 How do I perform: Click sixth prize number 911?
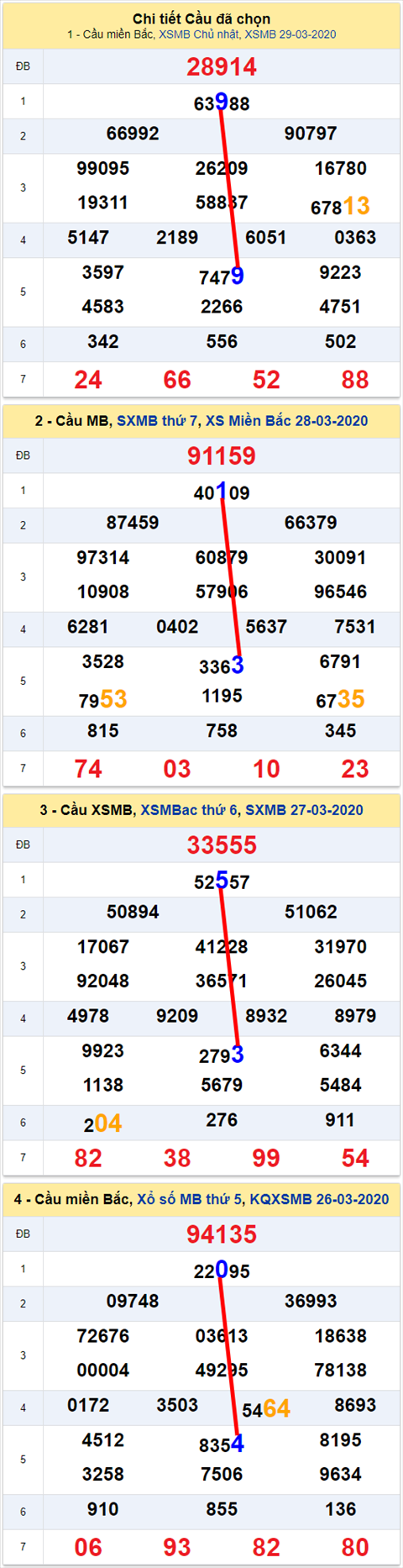(x=340, y=1120)
